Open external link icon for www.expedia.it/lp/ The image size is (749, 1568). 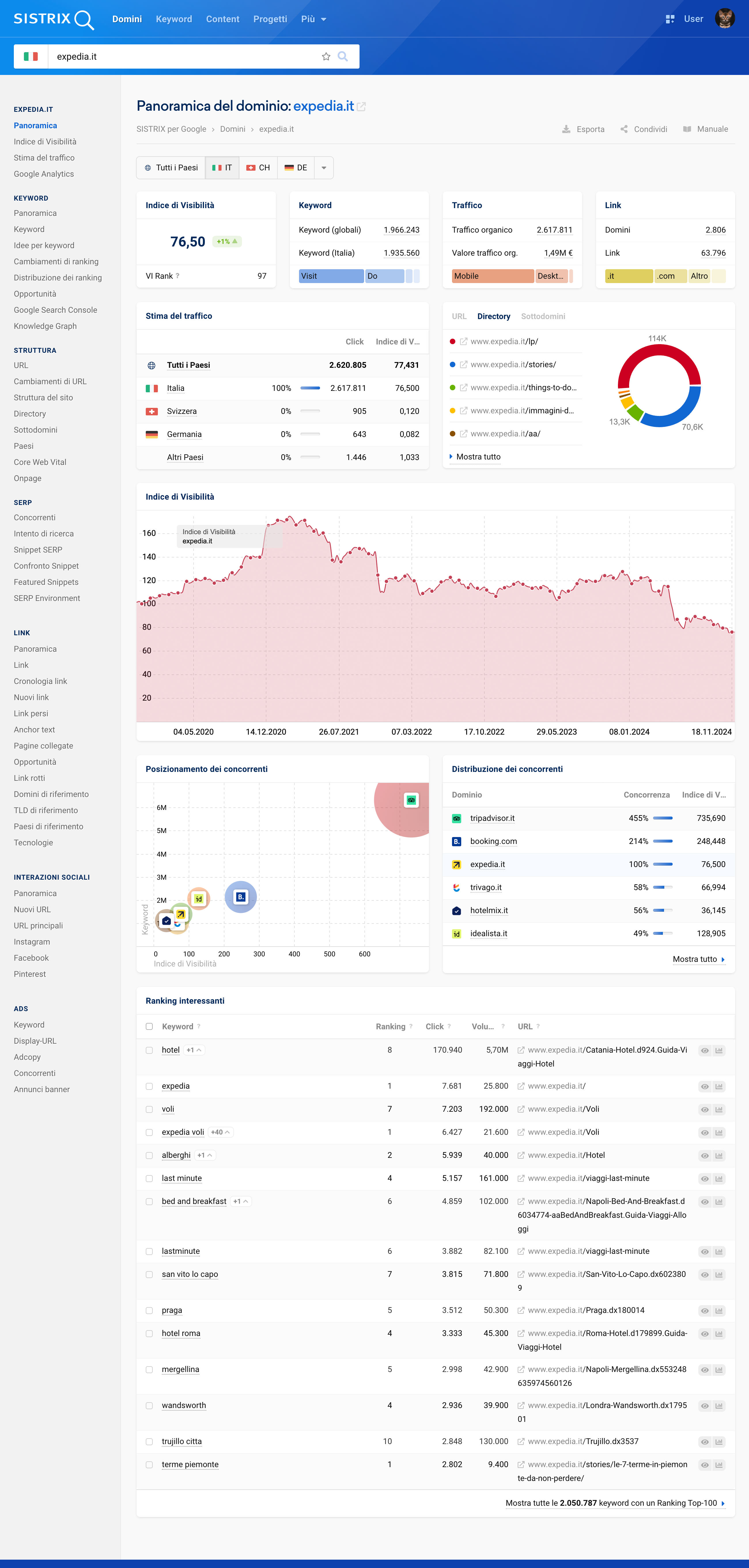[x=464, y=342]
